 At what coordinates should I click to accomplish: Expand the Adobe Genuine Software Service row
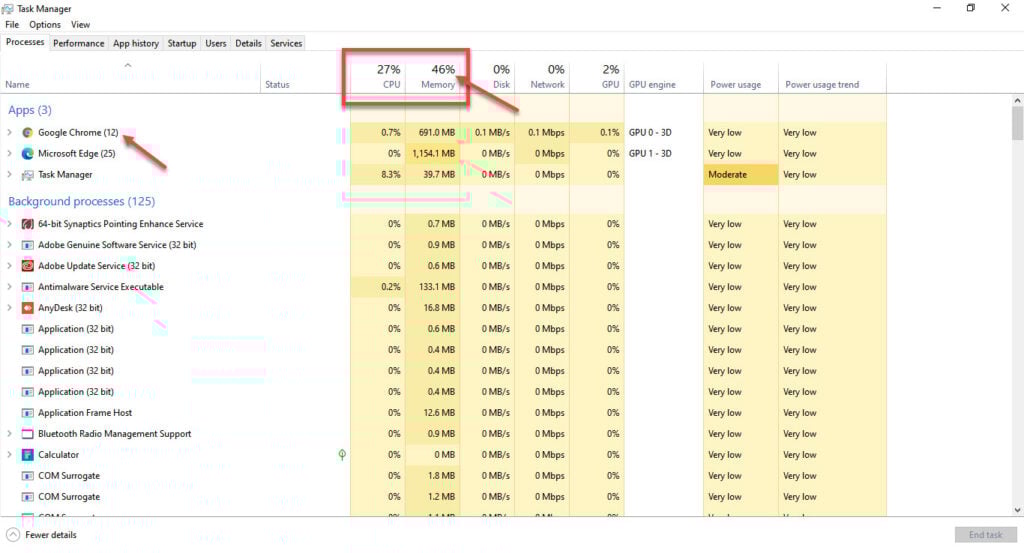(9, 245)
